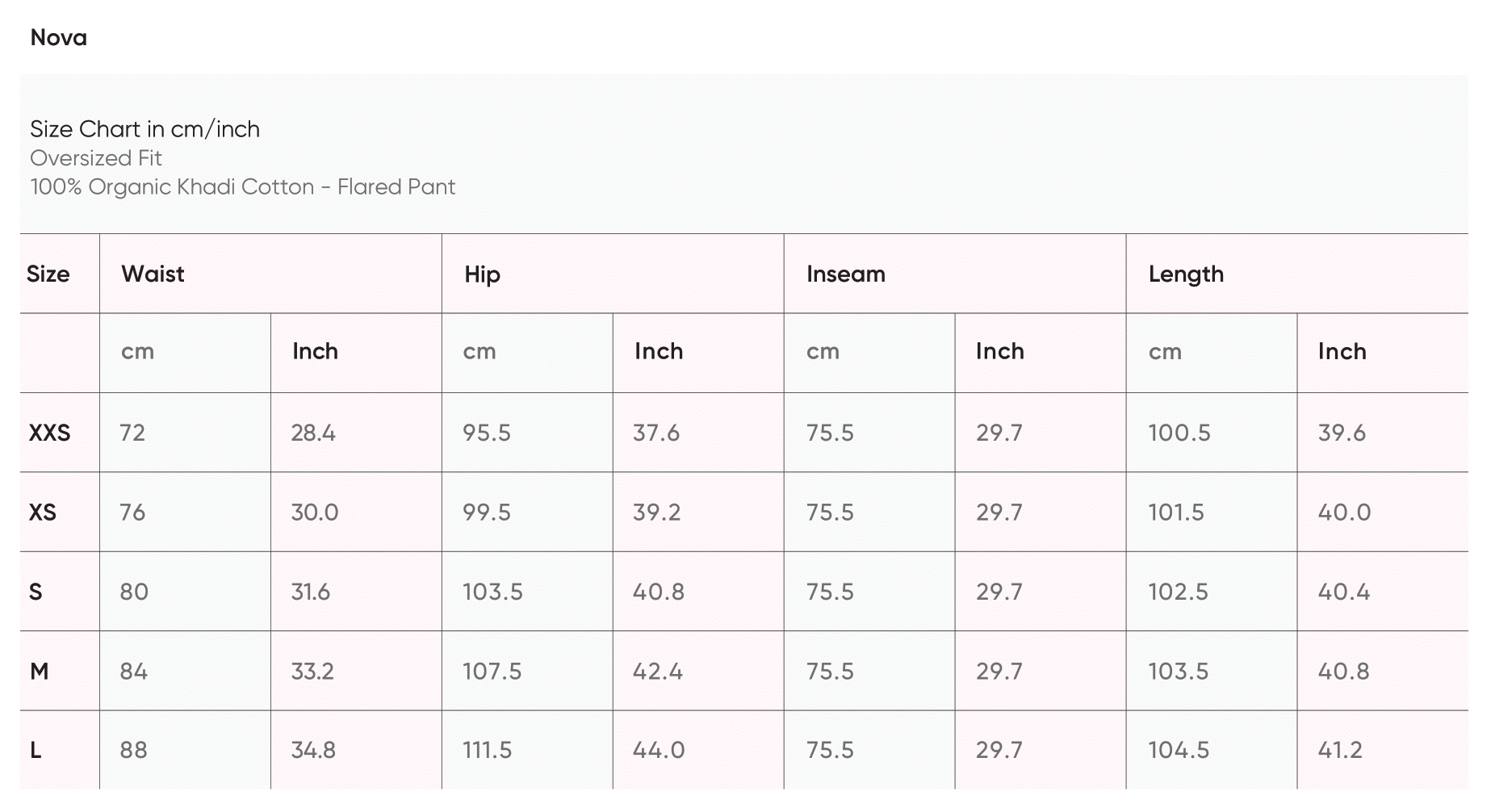This screenshot has height=812, width=1495.
Task: Click the L size row label
Action: click(x=36, y=751)
